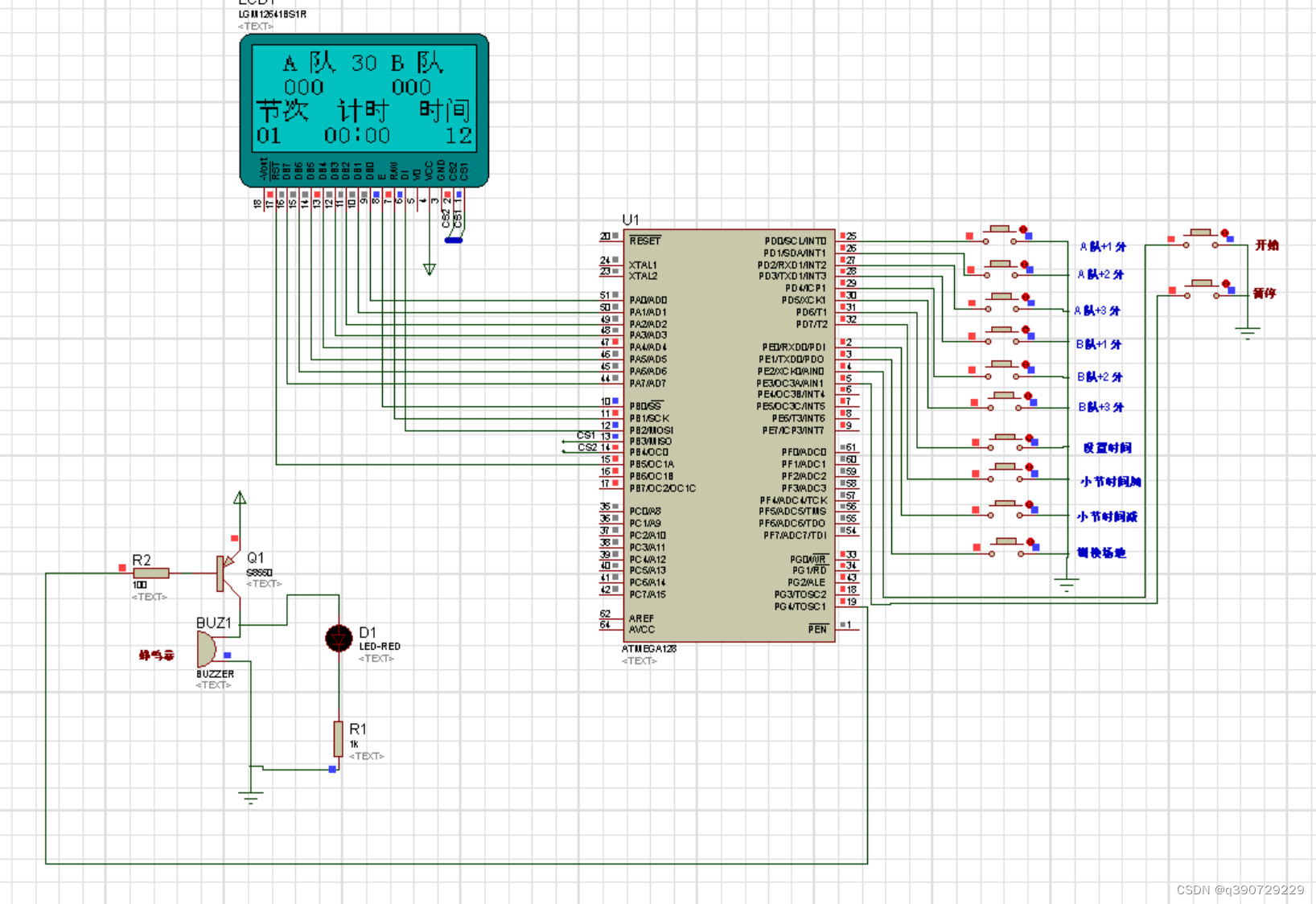Image resolution: width=1316 pixels, height=904 pixels.
Task: Click the power arrow symbol above transistor Q1
Action: click(x=239, y=499)
